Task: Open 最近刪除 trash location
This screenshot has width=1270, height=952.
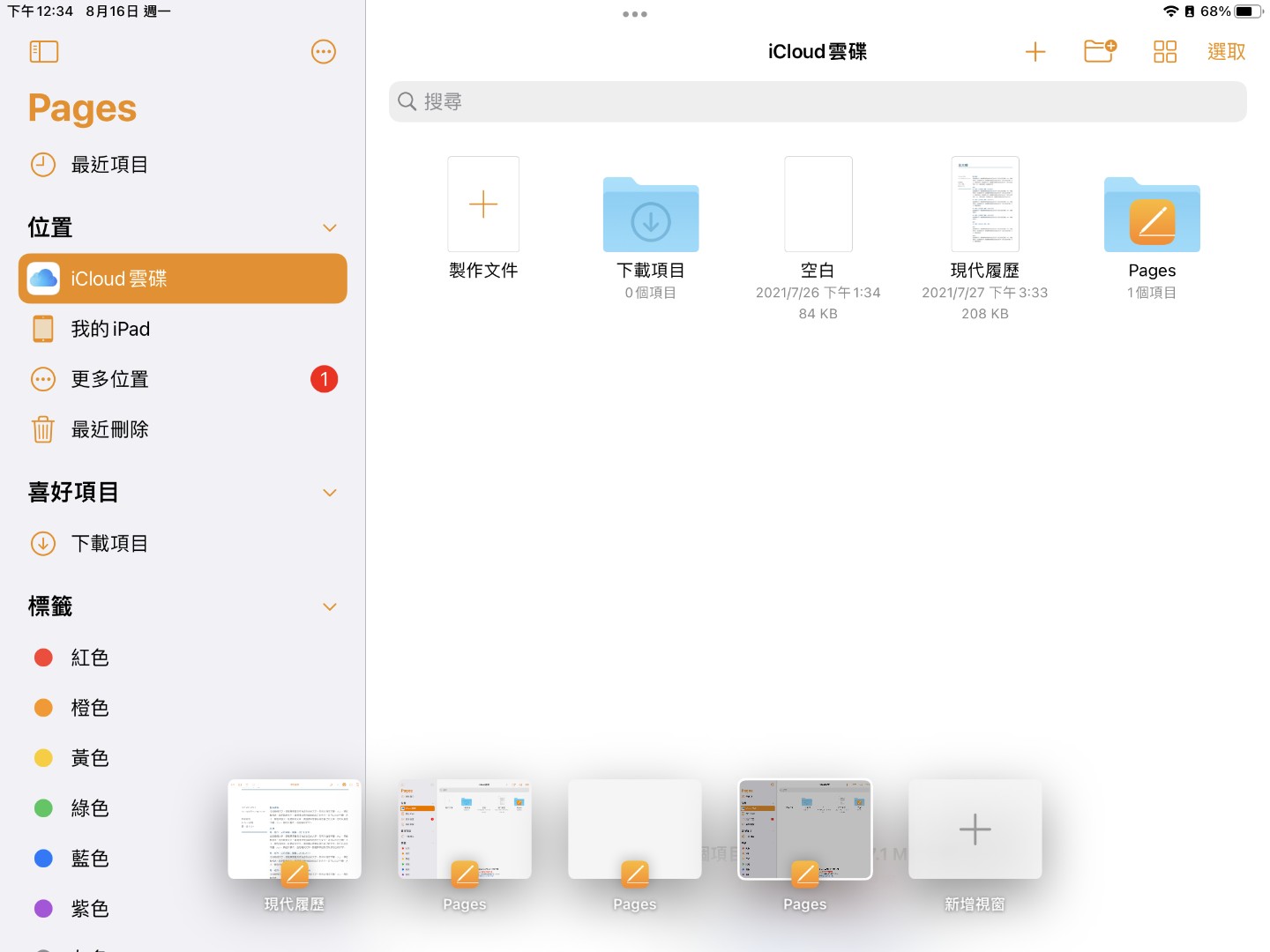Action: coord(109,429)
